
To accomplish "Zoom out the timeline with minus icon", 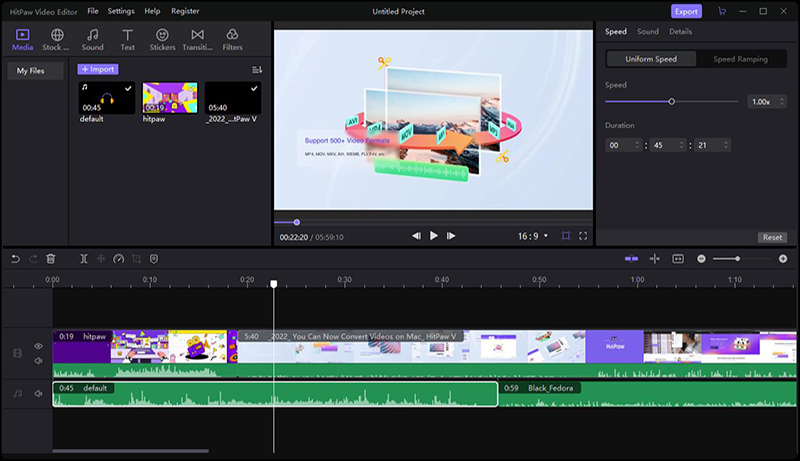I will tap(702, 259).
